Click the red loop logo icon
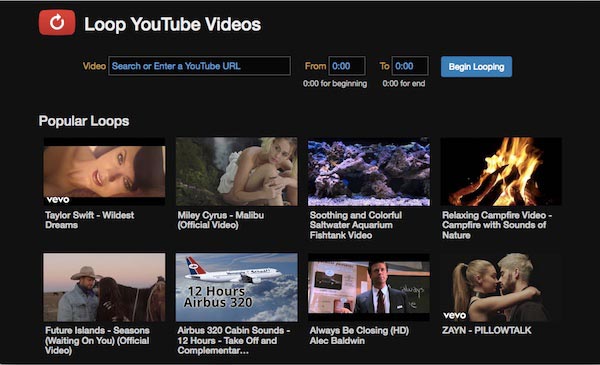Viewport: 600px width, 365px height. coord(57,23)
